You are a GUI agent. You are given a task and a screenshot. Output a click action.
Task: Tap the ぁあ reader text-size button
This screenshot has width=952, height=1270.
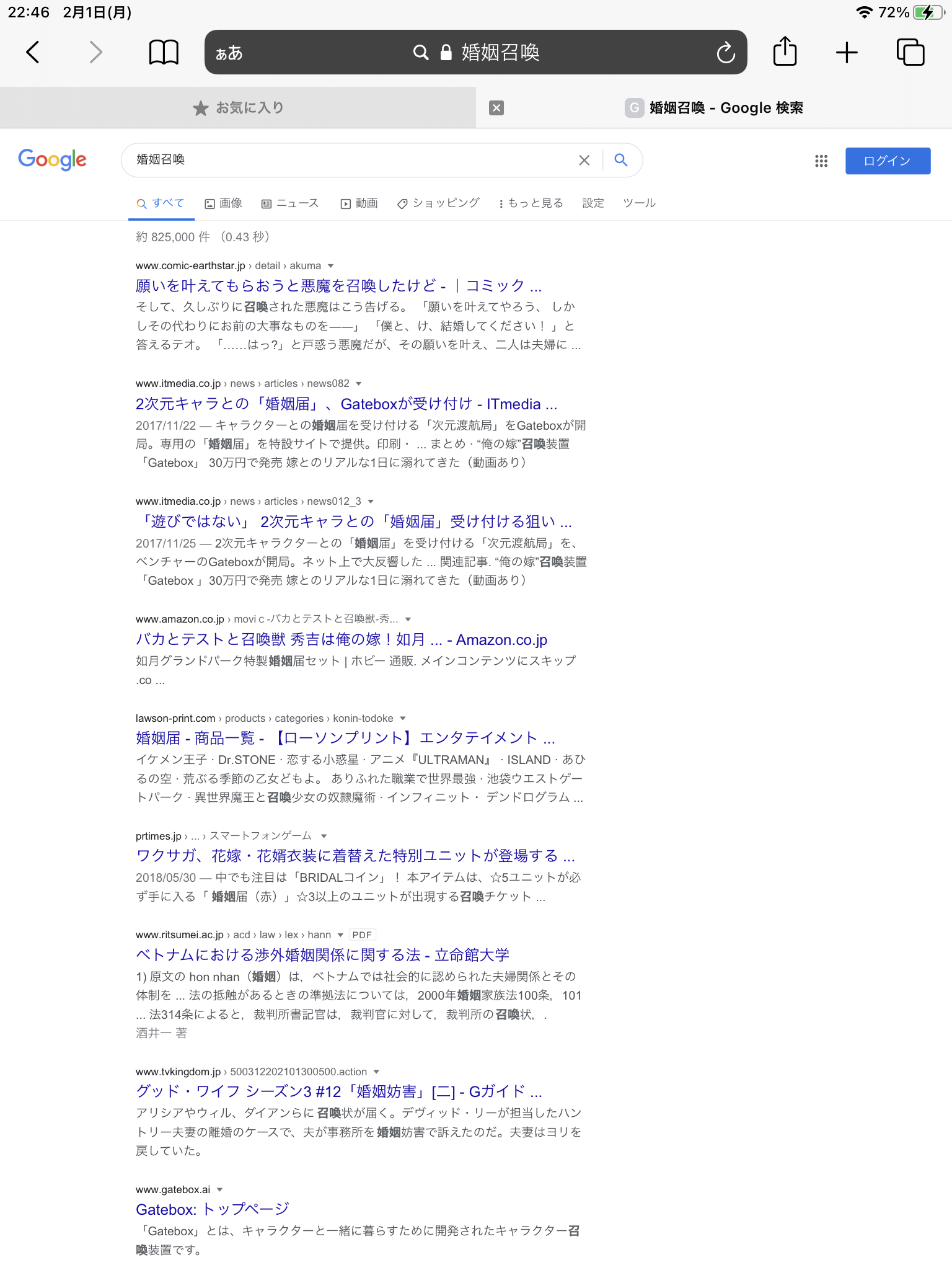coord(229,53)
